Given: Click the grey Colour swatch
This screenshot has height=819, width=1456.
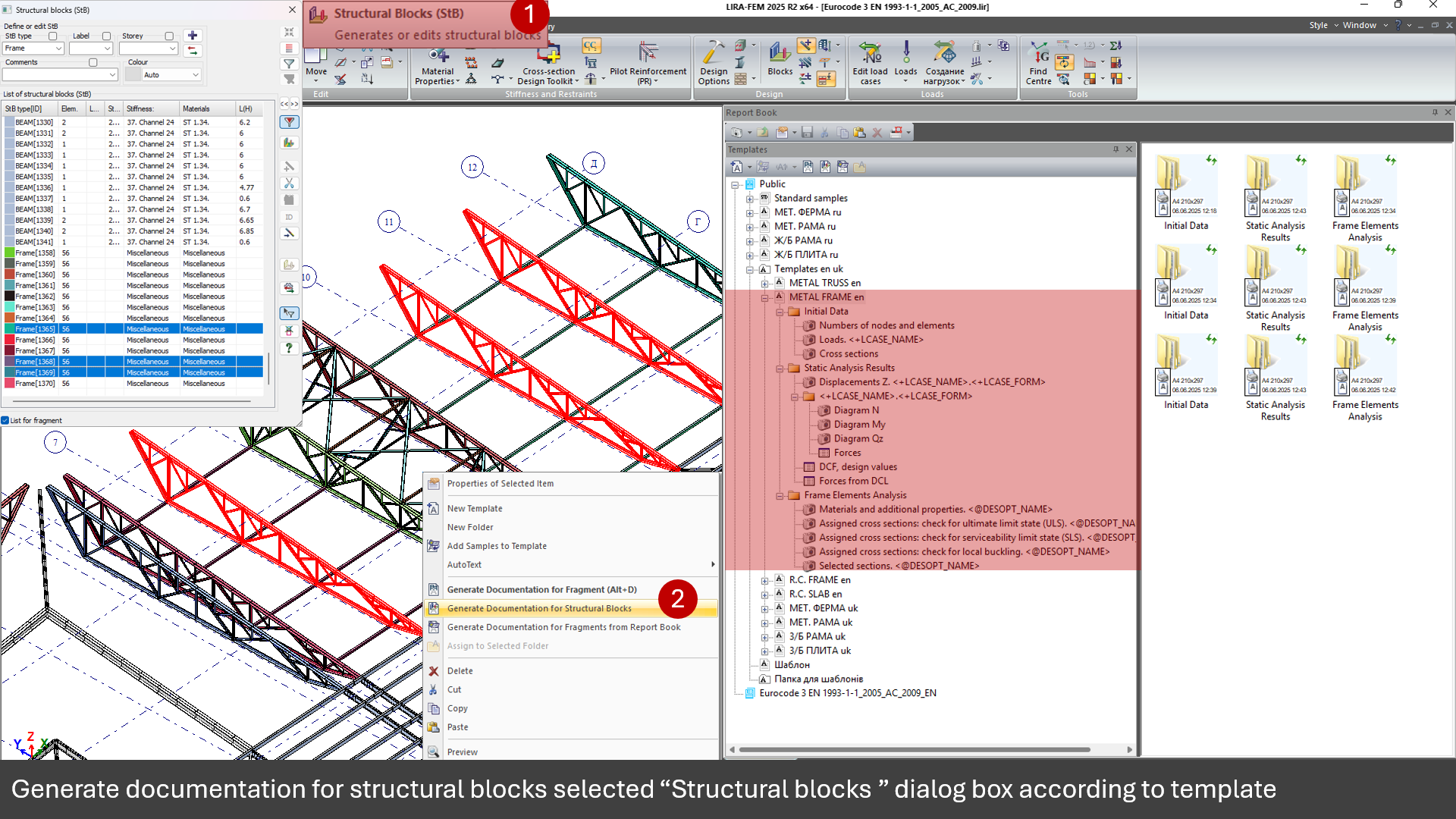Looking at the screenshot, I should (133, 75).
